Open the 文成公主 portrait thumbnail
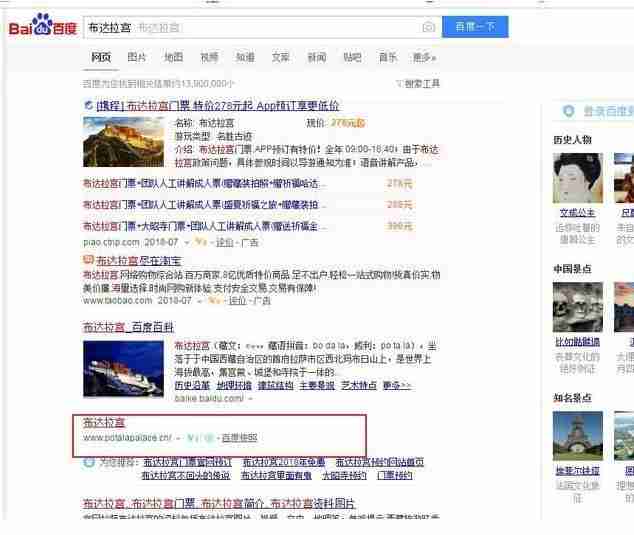The image size is (634, 535). [578, 178]
